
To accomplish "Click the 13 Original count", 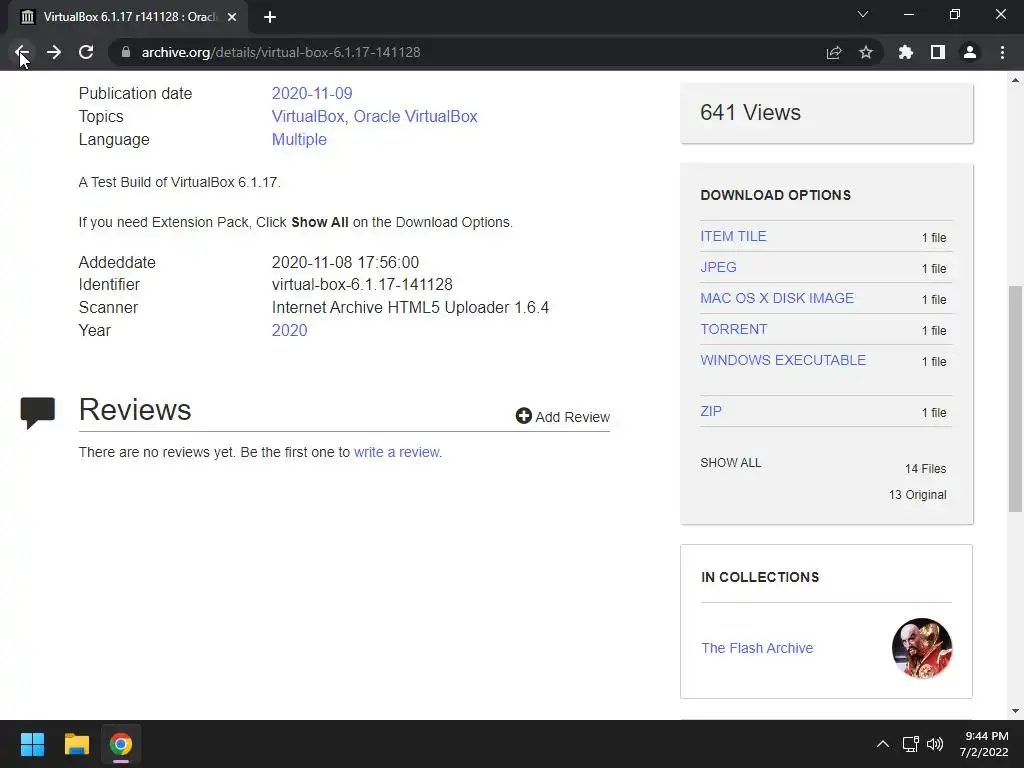I will pyautogui.click(x=918, y=495).
